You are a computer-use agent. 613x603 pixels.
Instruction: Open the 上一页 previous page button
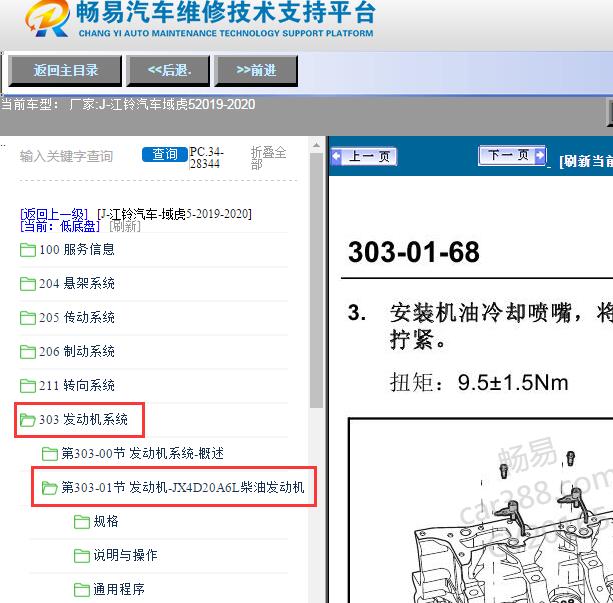pos(364,157)
